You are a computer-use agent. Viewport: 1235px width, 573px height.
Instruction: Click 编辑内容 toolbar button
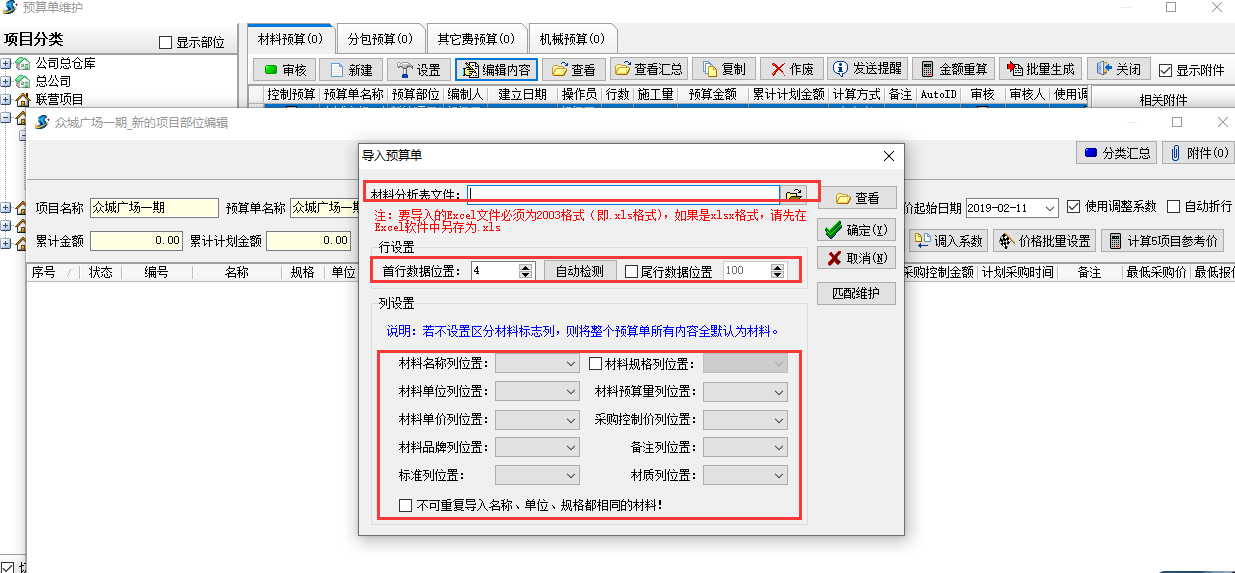pos(497,69)
